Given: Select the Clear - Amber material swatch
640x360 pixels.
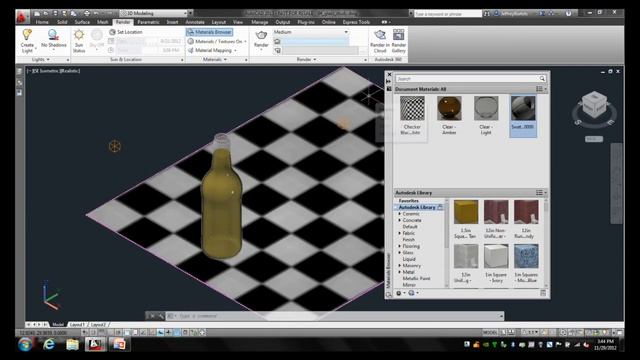Looking at the screenshot, I should tap(449, 108).
